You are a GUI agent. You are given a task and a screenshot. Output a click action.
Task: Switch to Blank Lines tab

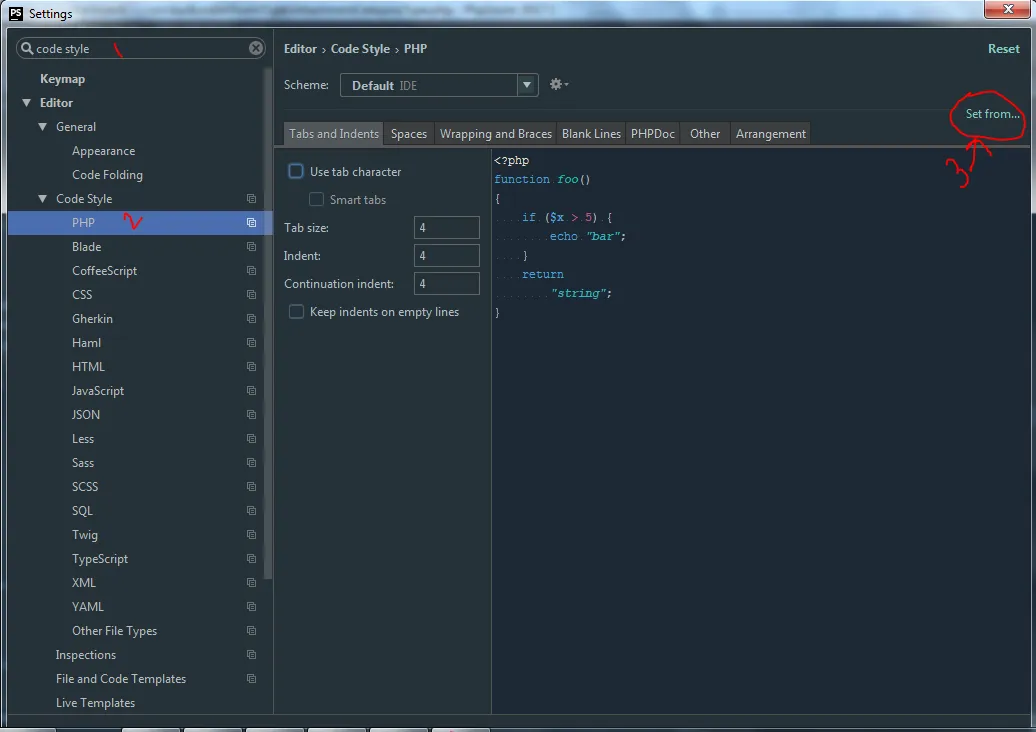(591, 133)
